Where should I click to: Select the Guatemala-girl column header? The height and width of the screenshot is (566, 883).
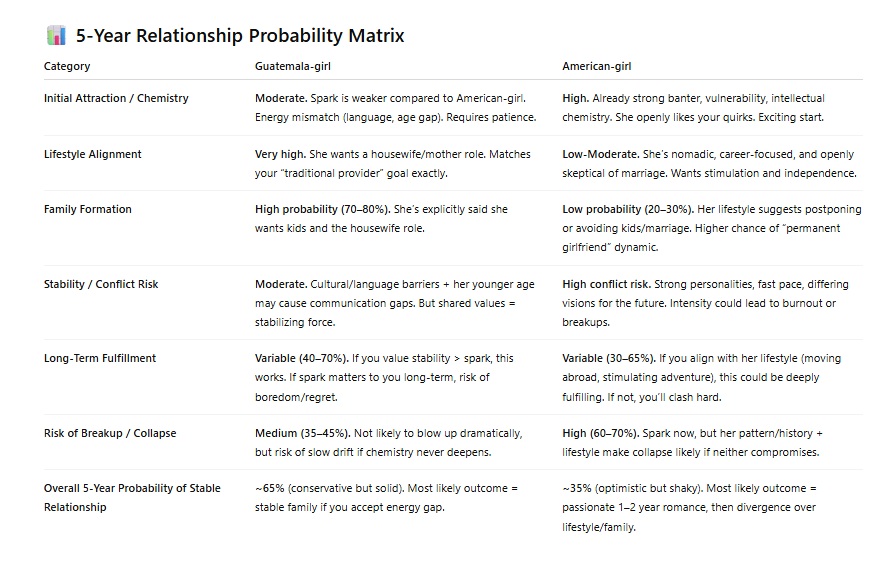coord(293,66)
